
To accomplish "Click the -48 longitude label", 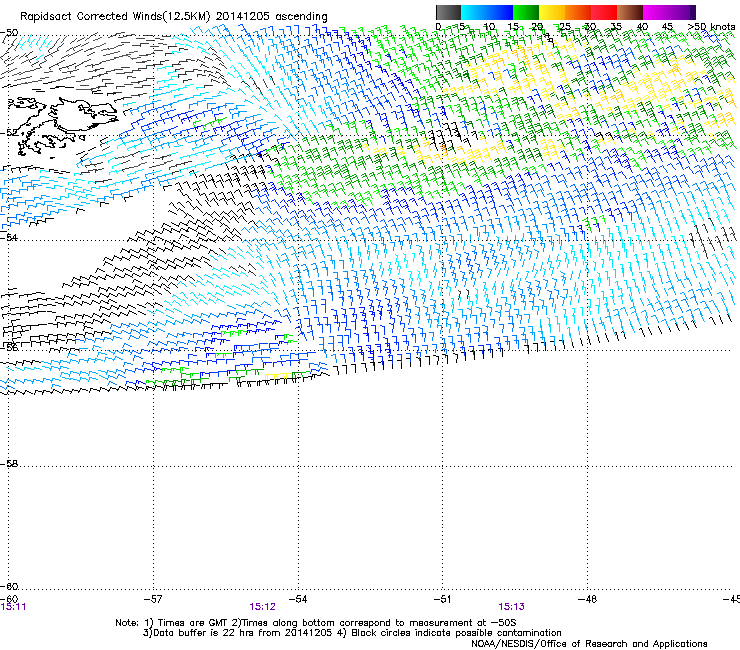I will tap(587, 599).
